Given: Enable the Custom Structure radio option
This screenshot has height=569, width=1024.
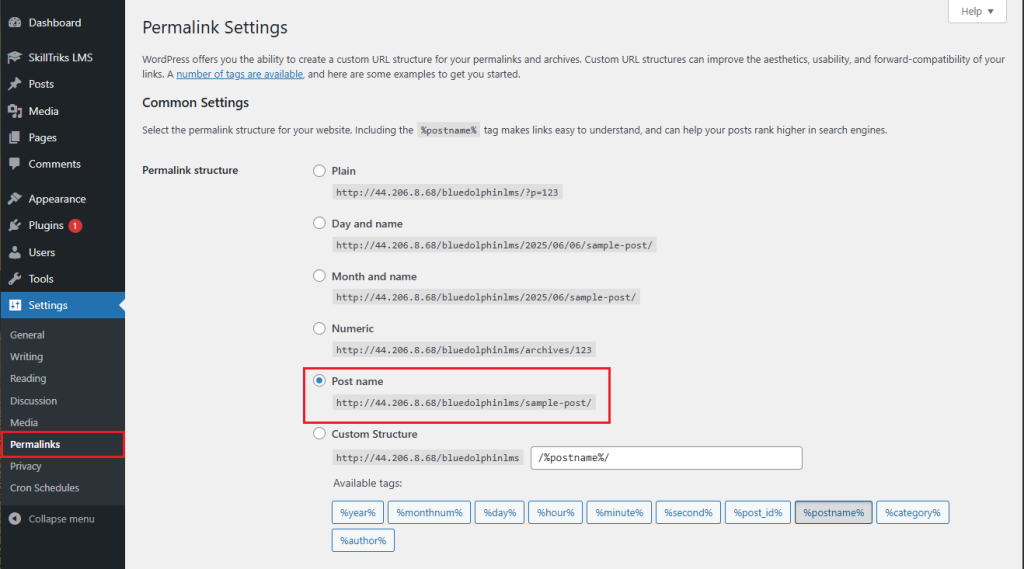Looking at the screenshot, I should pos(320,434).
